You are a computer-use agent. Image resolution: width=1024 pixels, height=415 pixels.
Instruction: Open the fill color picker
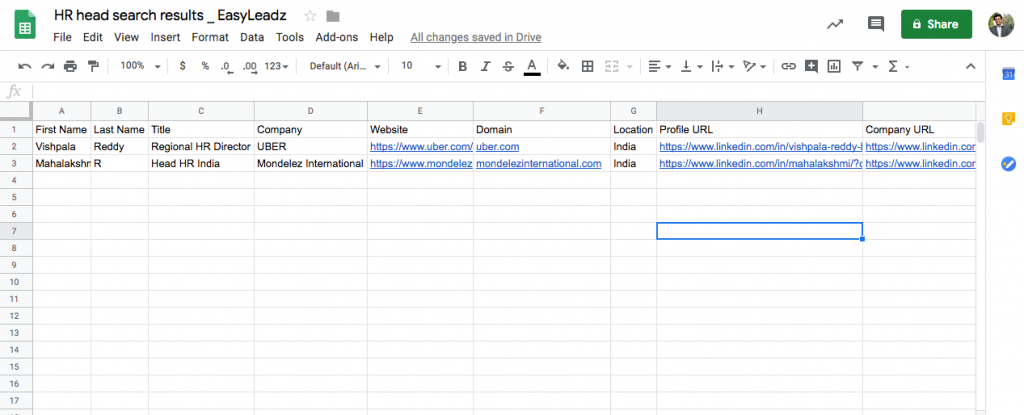click(x=563, y=66)
